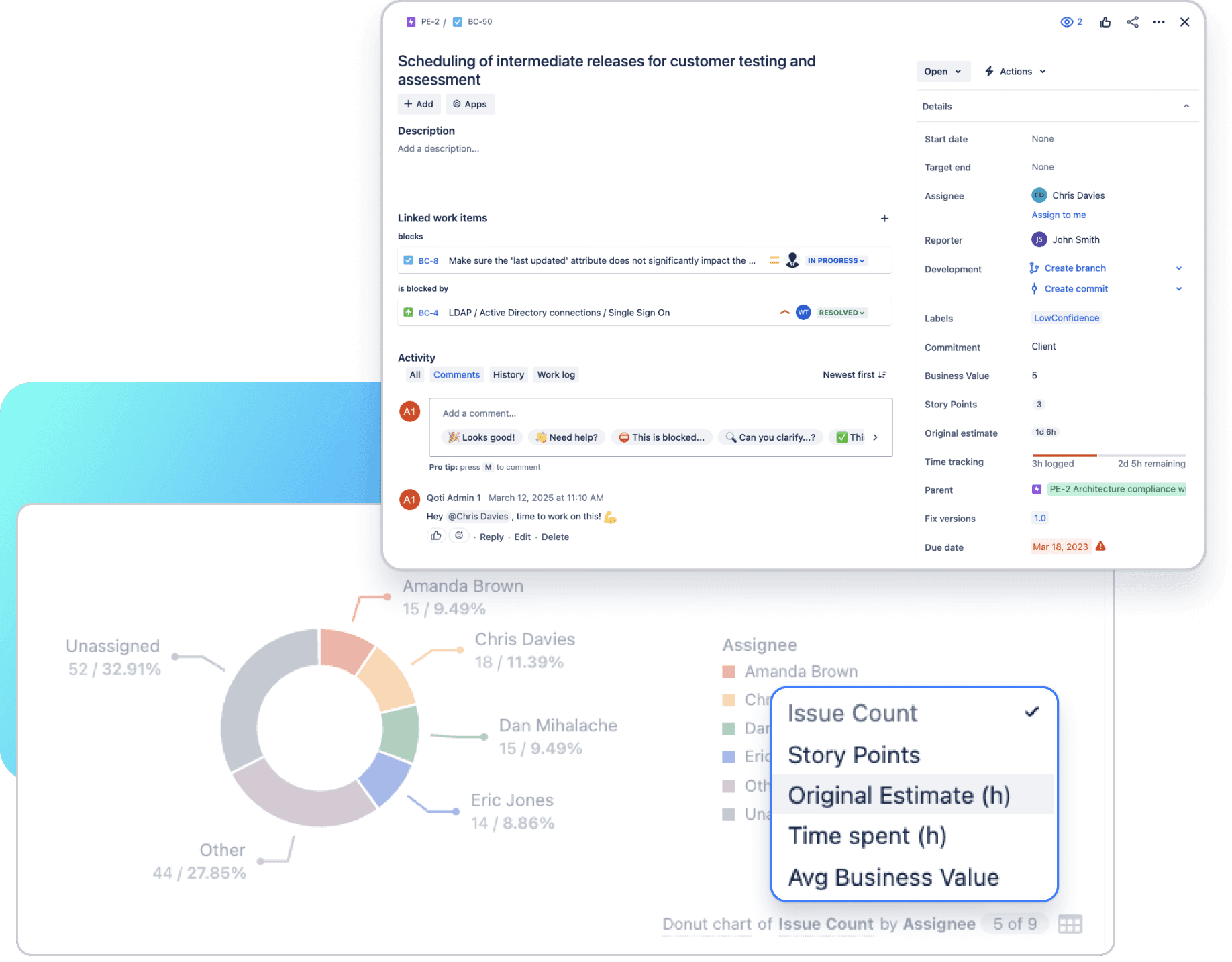Collapse the Details panel

(x=1186, y=106)
